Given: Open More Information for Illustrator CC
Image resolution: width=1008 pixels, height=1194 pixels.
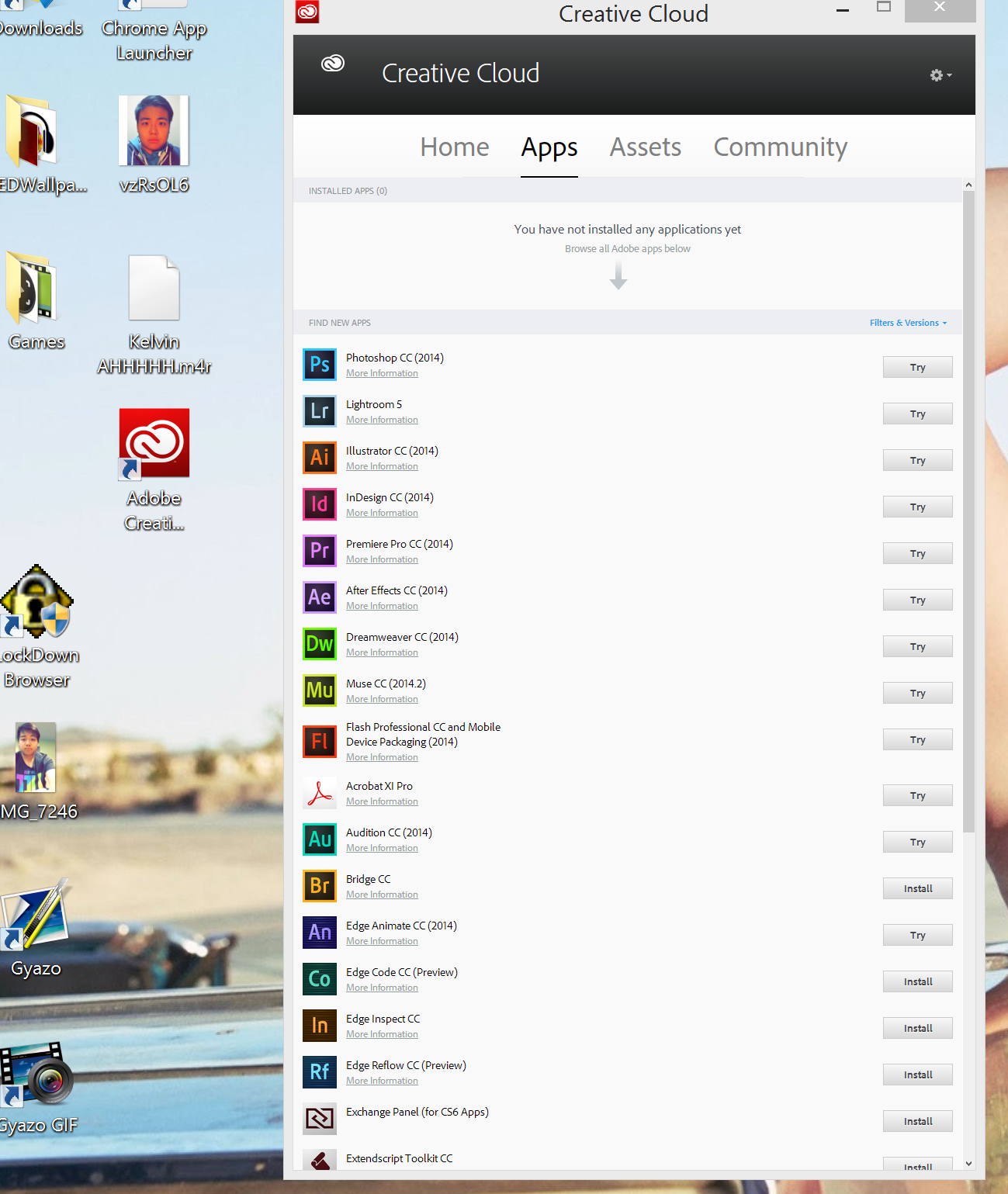Looking at the screenshot, I should pos(382,467).
